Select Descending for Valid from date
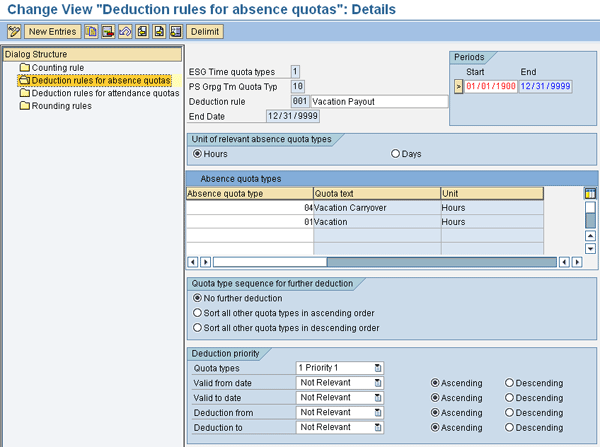Viewport: 600px width, 447px height. point(510,383)
